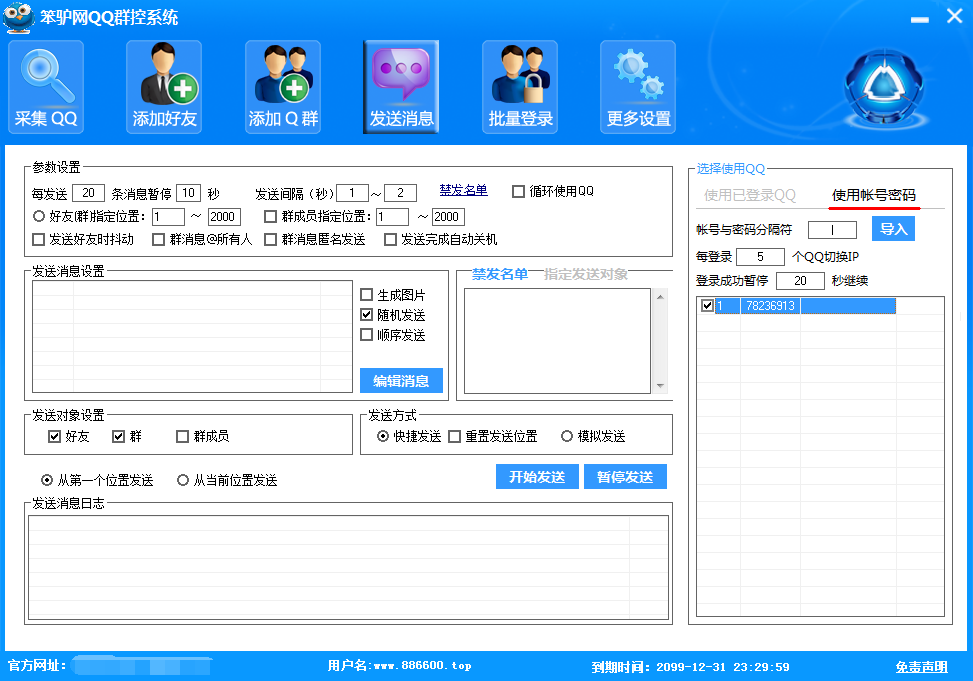The image size is (973, 681).
Task: Open the 批量登录 batch login tool
Action: click(520, 87)
